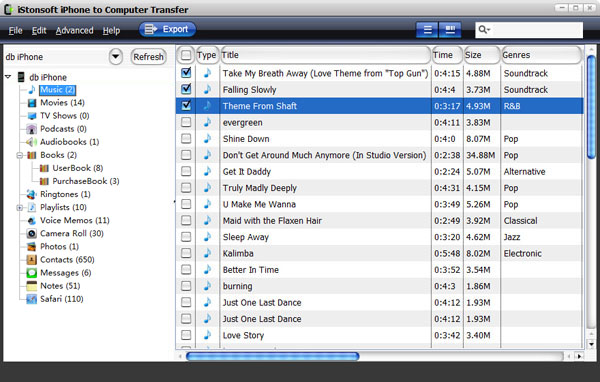Click the Books shelf icon

[x=32, y=155]
